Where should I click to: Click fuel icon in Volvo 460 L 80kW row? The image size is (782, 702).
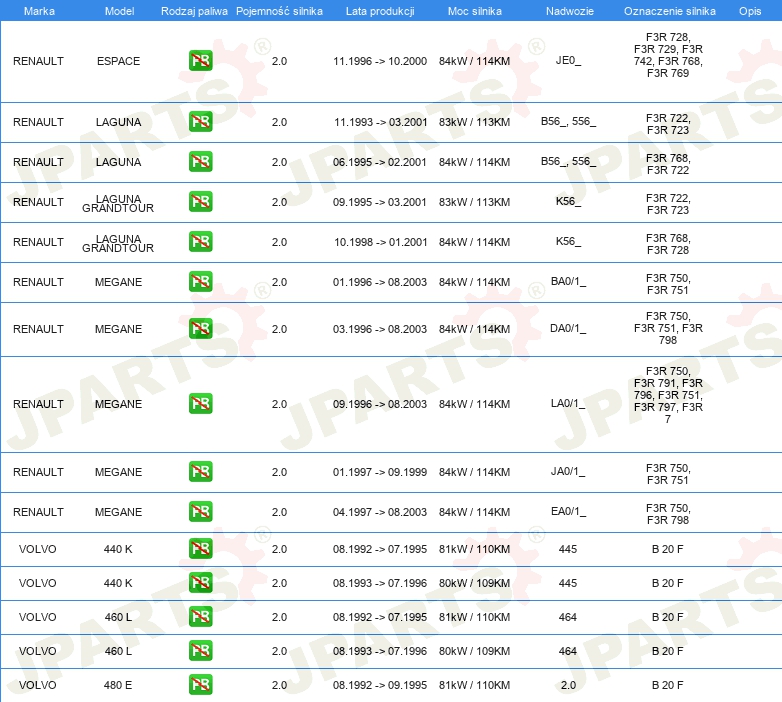tap(200, 651)
